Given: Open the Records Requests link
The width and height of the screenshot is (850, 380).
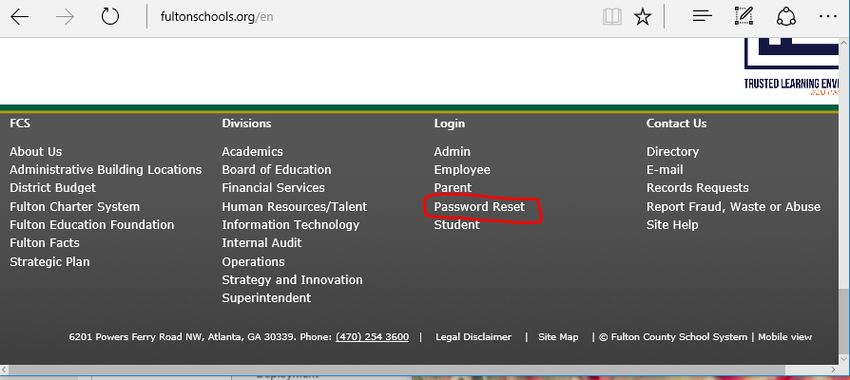Looking at the screenshot, I should [x=698, y=188].
